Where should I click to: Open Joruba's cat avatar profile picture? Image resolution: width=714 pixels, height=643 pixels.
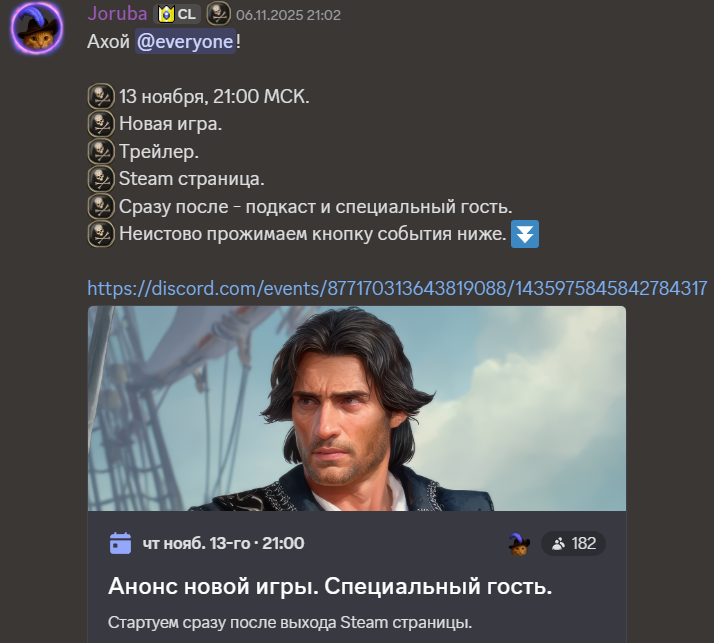(x=37, y=28)
